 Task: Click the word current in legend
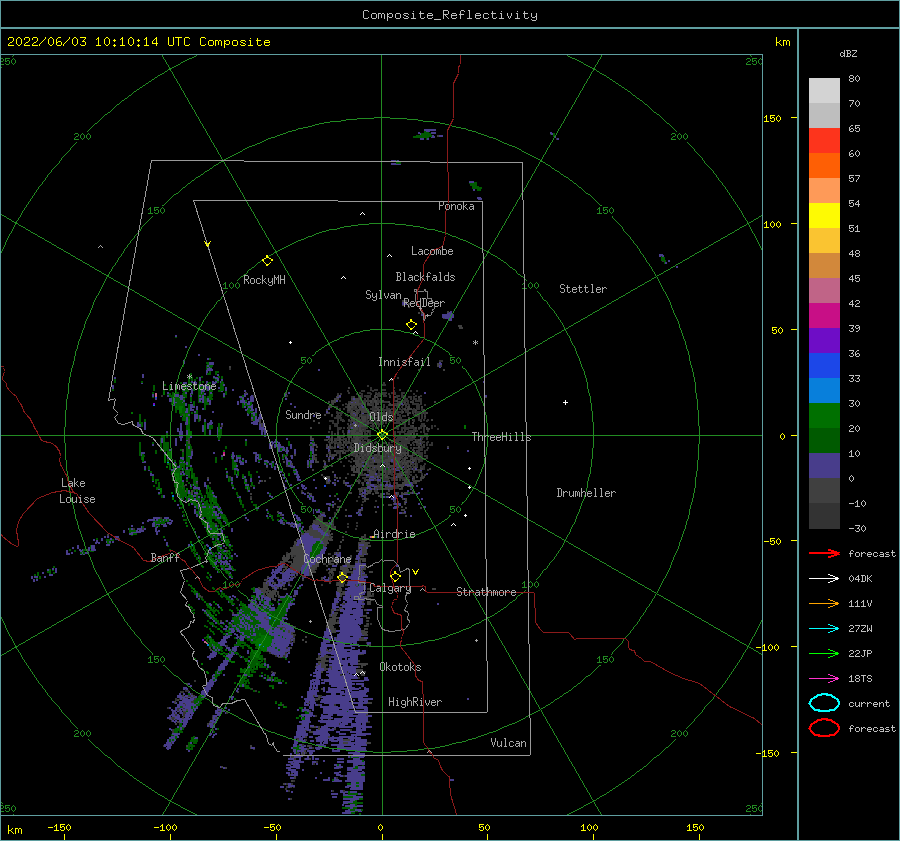coord(869,703)
